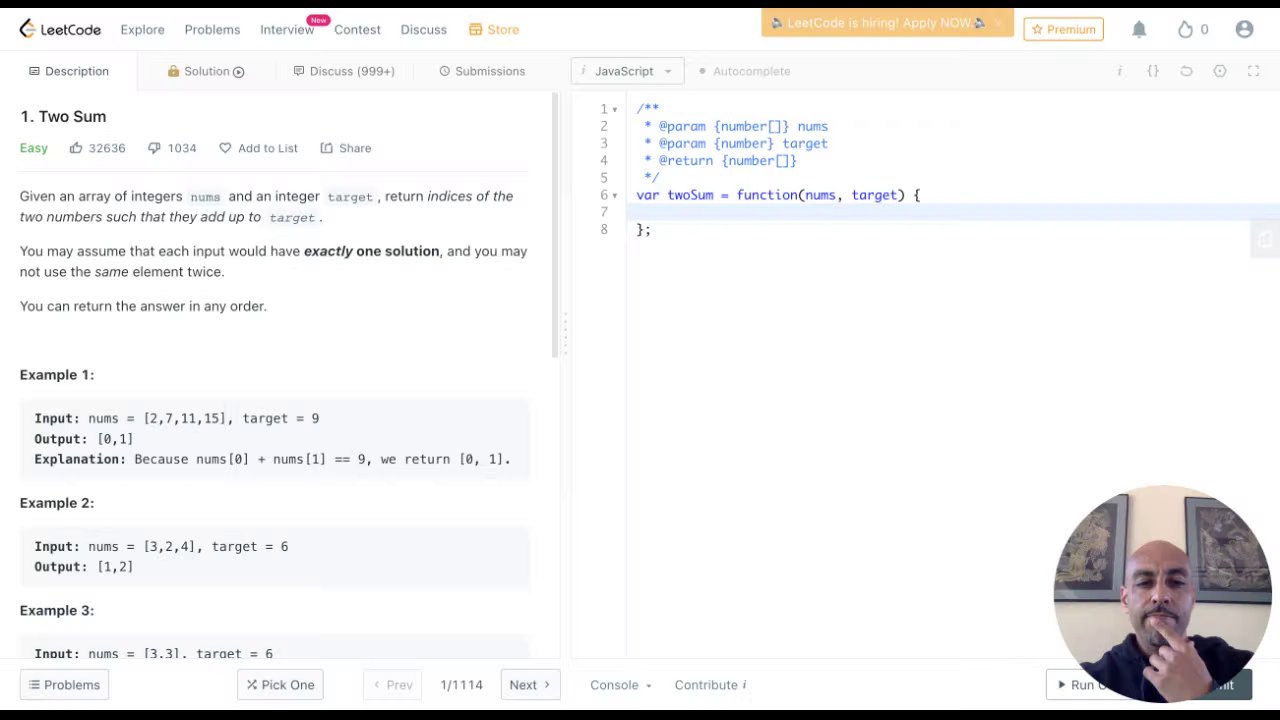Open the notifications bell
The width and height of the screenshot is (1280, 720).
[1139, 30]
